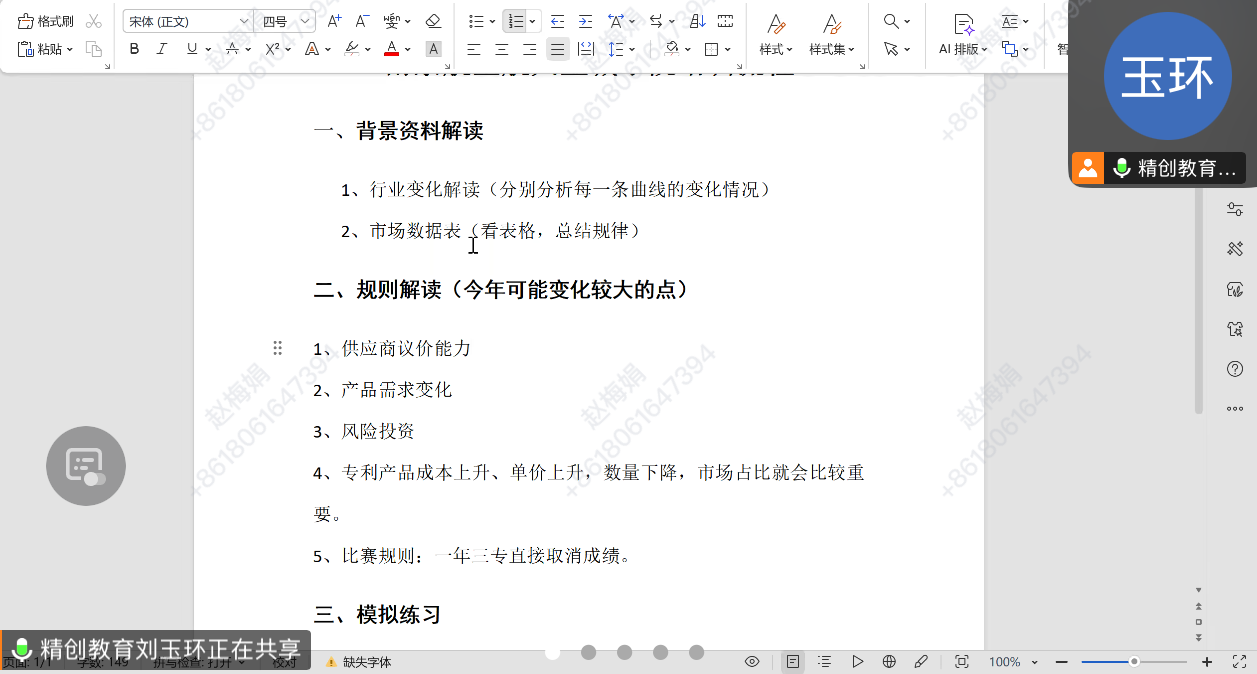Paste with the 粘贴 clipboard button
This screenshot has width=1257, height=674.
(x=39, y=49)
